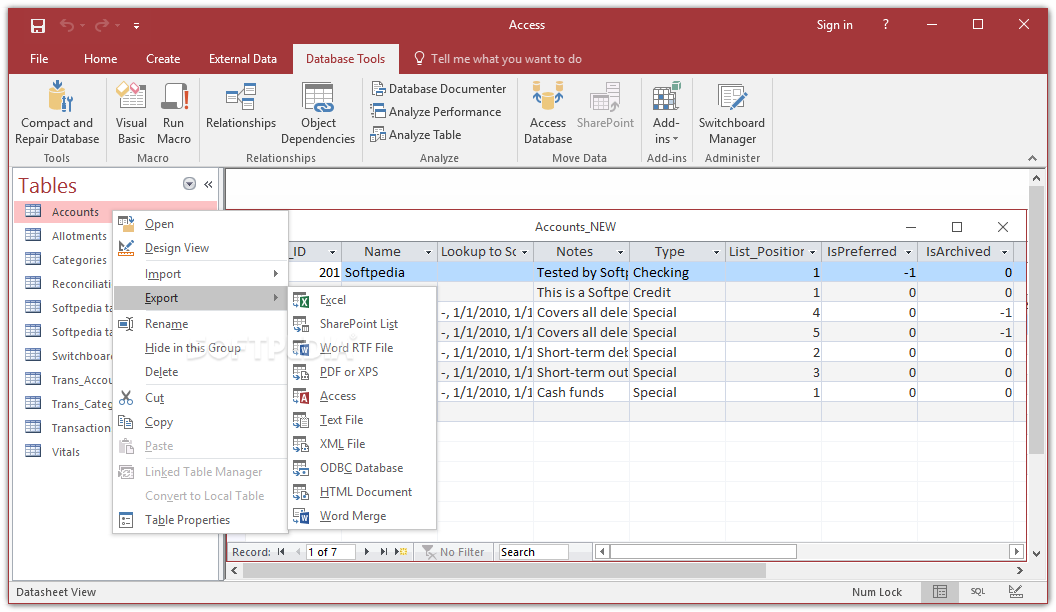Switch to Design View status bar button
1056x612 pixels.
(x=1016, y=592)
